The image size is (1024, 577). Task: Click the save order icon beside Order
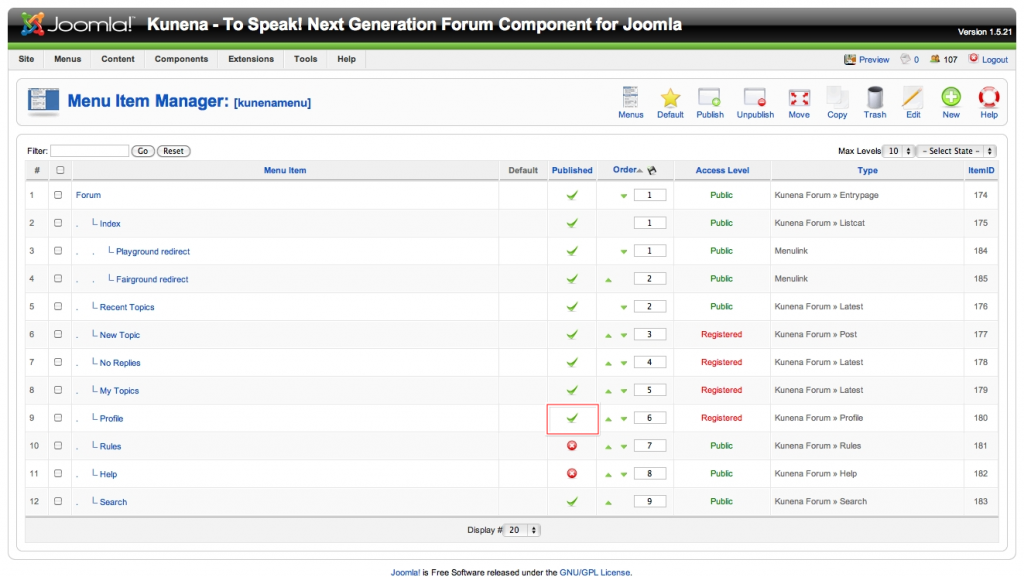pos(653,170)
